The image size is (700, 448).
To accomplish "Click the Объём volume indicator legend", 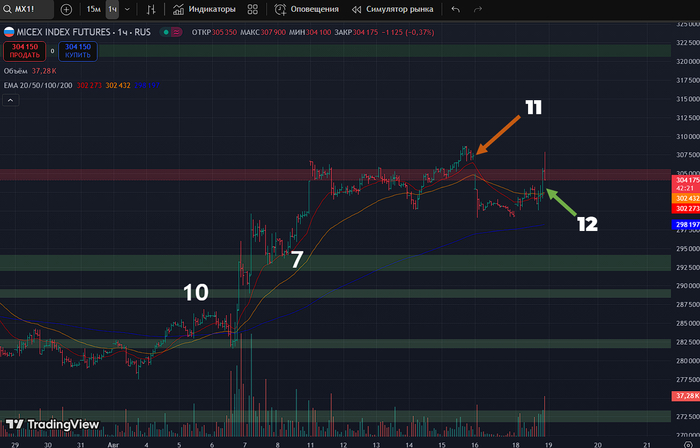I will pos(16,71).
